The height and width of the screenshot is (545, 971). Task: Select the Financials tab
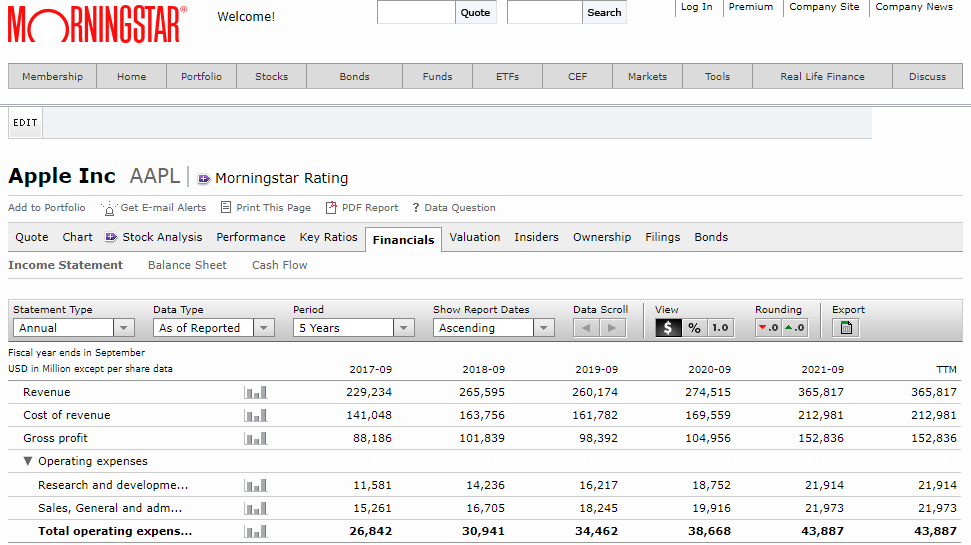coord(403,240)
